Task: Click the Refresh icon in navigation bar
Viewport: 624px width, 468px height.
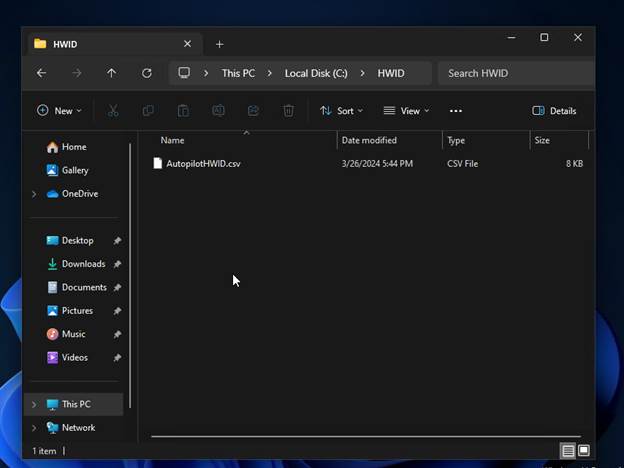Action: tap(147, 73)
